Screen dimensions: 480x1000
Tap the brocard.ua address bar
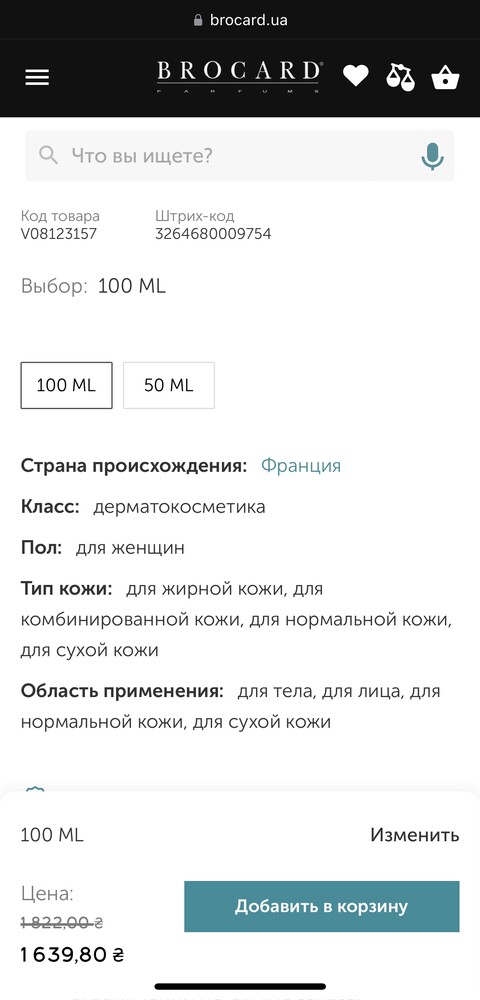(240, 20)
